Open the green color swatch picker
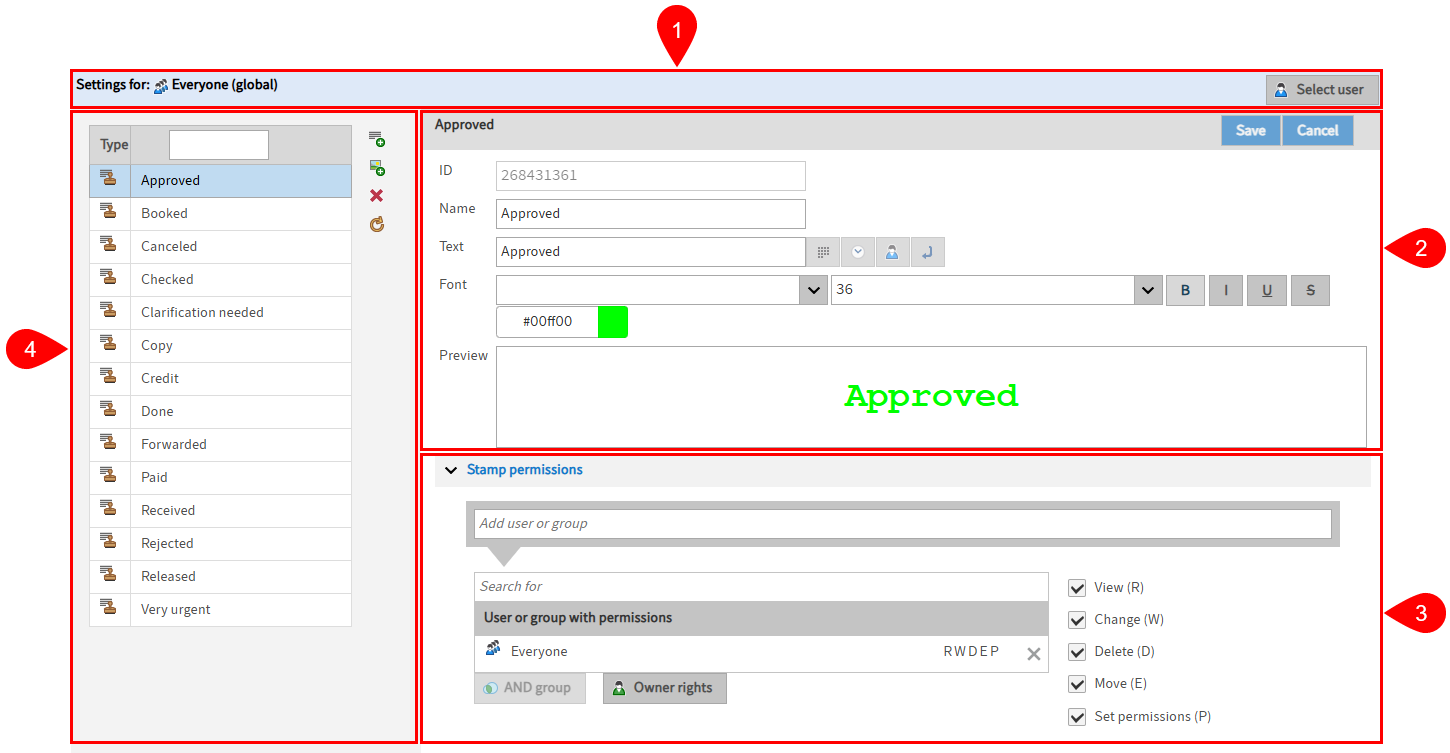Screen dimensions: 1450x753 (x=612, y=322)
